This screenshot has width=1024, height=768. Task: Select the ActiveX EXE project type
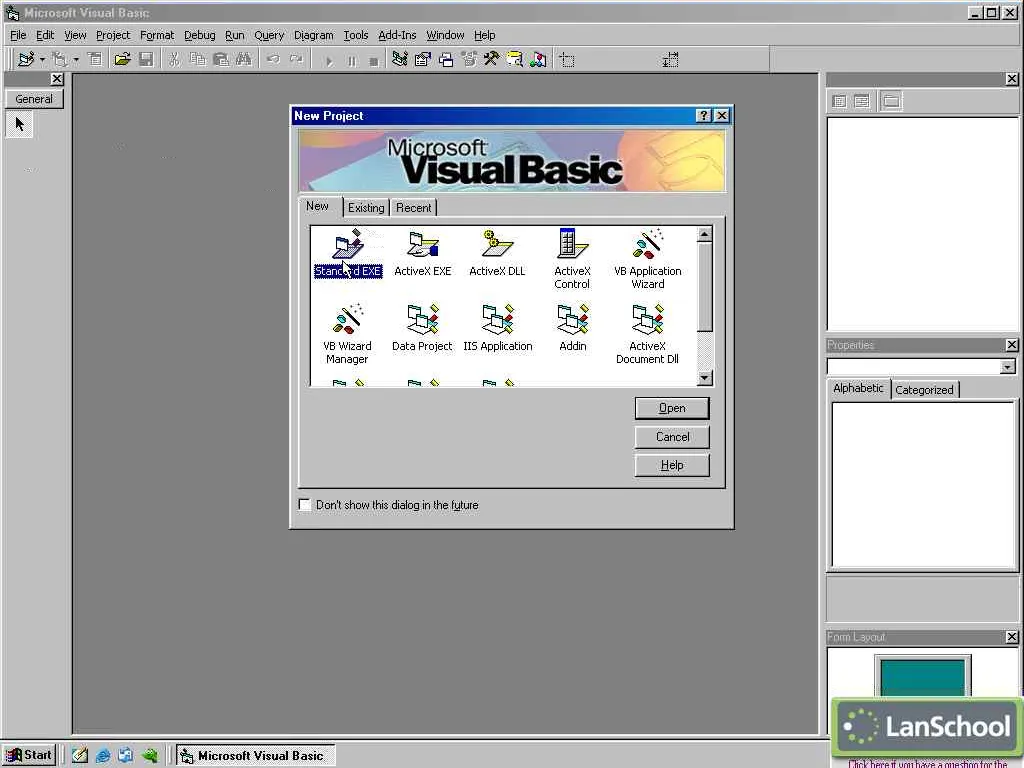(x=423, y=253)
